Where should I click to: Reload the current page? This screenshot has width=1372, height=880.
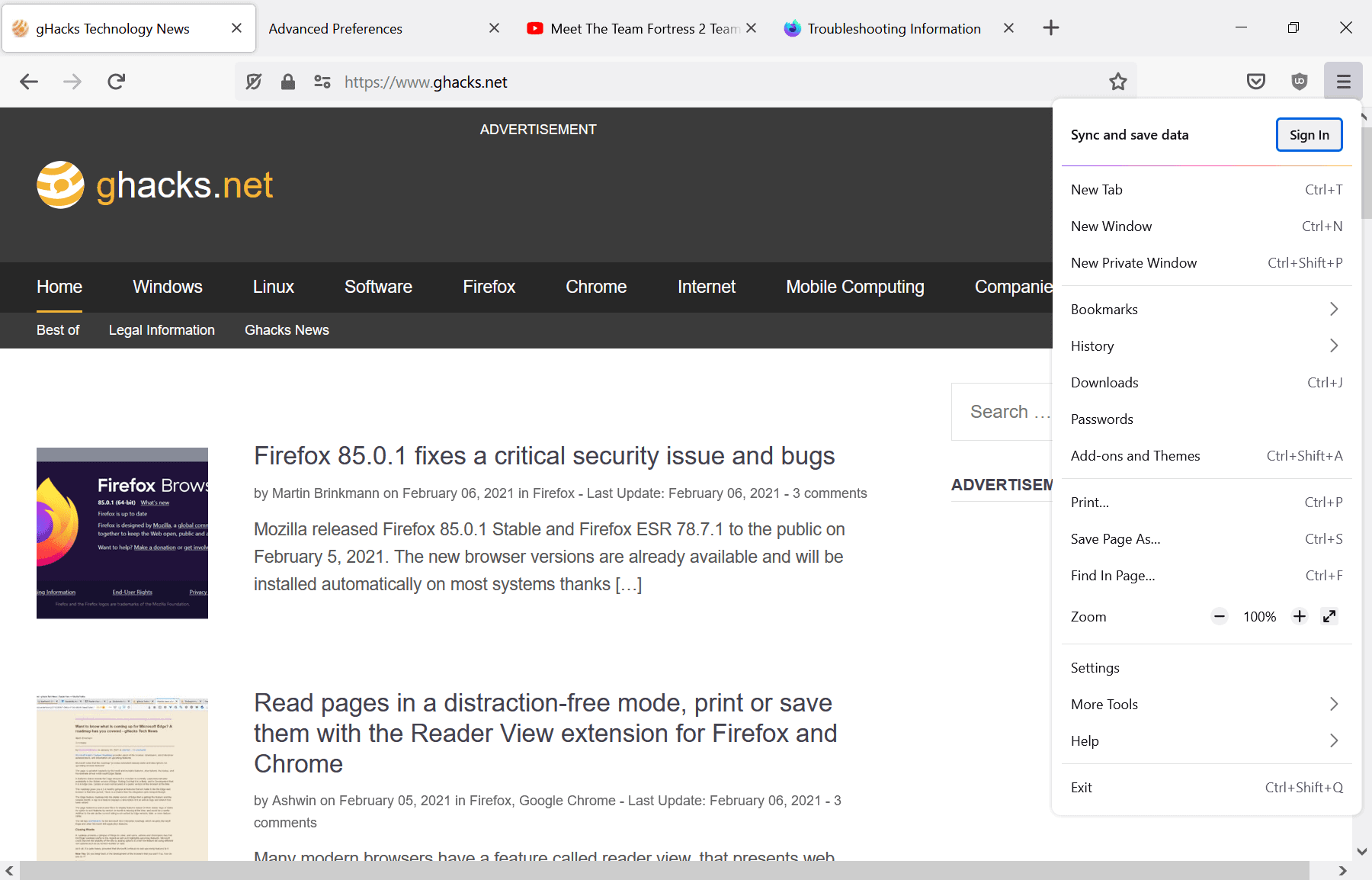point(116,82)
